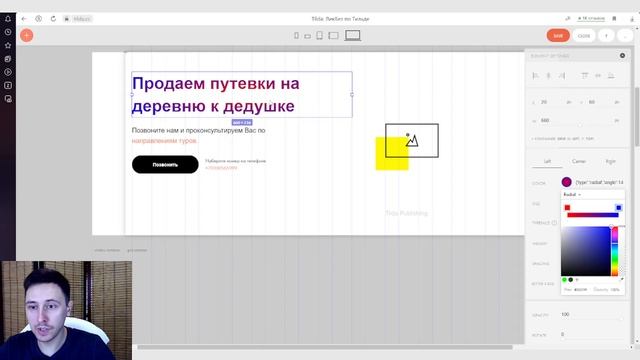
Task: Click the play circle icon in sidebar
Action: 8,72
